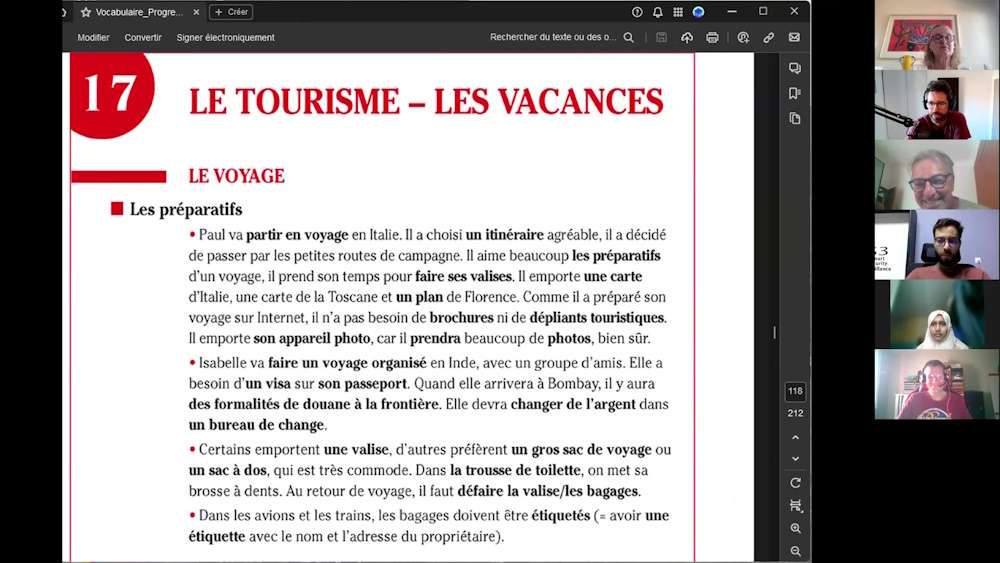Click the Les préparatifs subheading
The image size is (1000, 563).
pos(186,210)
